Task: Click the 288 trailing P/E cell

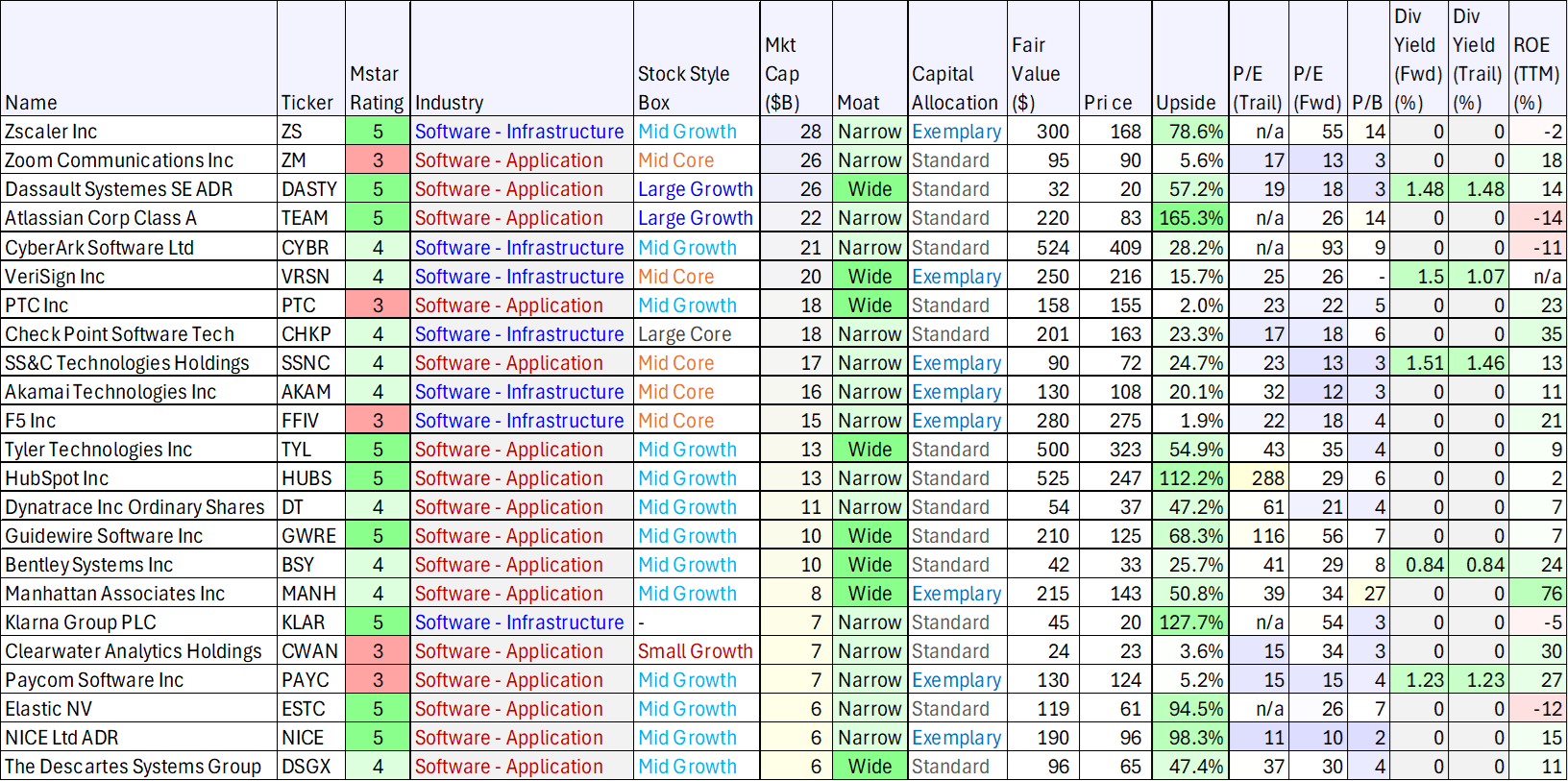Action: 1259,477
